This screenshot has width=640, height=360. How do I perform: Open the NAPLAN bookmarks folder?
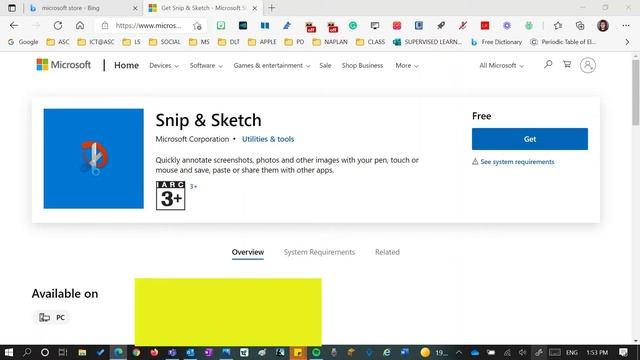tap(330, 42)
